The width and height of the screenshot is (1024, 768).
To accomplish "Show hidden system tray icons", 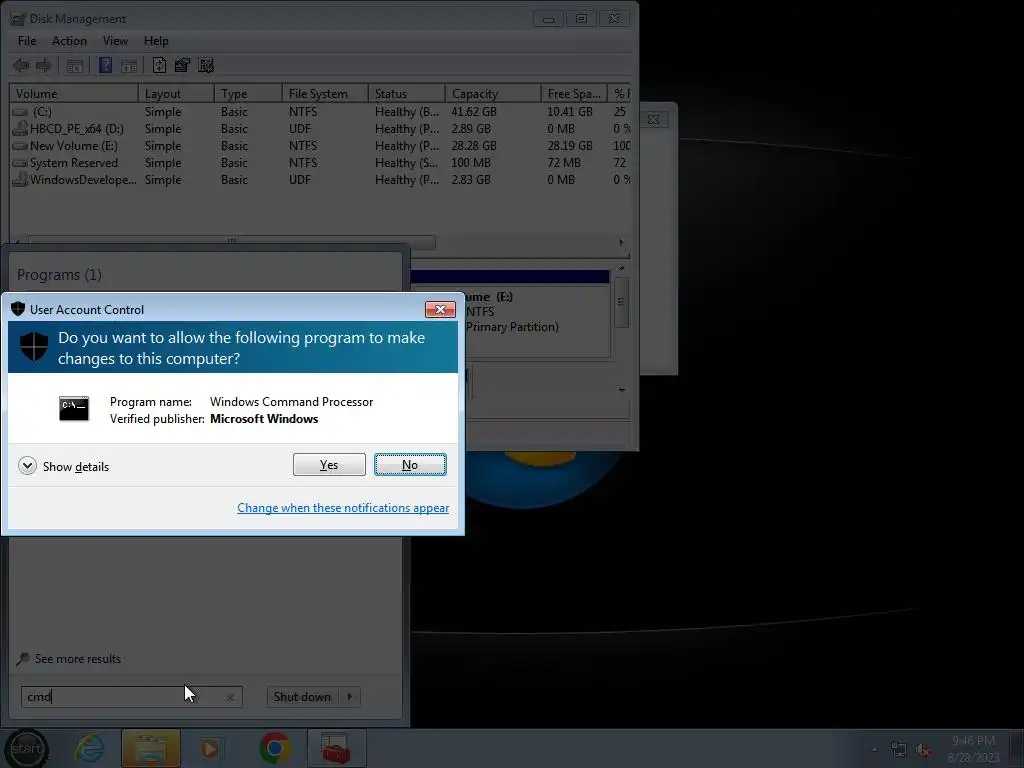I will [x=874, y=749].
